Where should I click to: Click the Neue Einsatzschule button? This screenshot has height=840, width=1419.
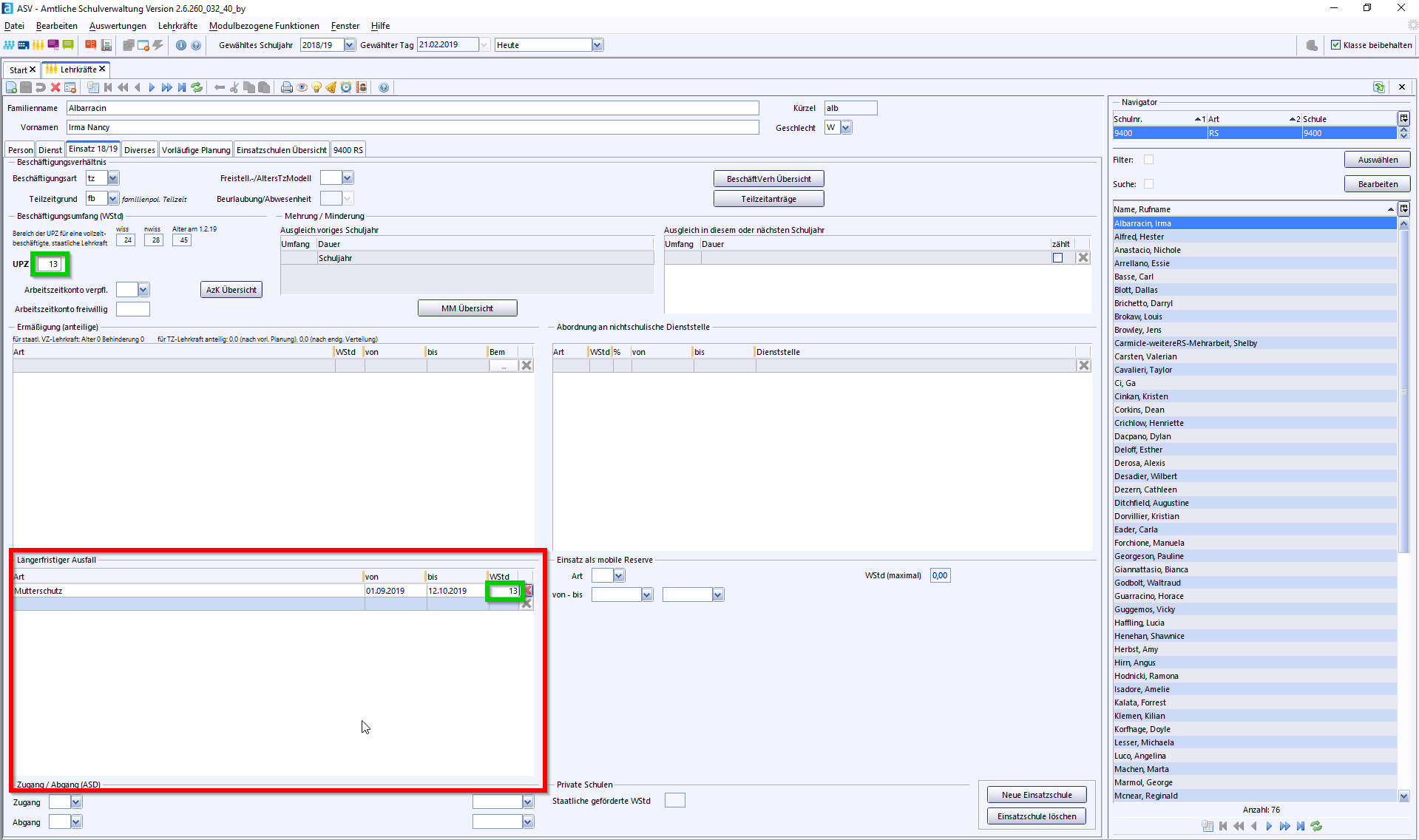(1037, 795)
